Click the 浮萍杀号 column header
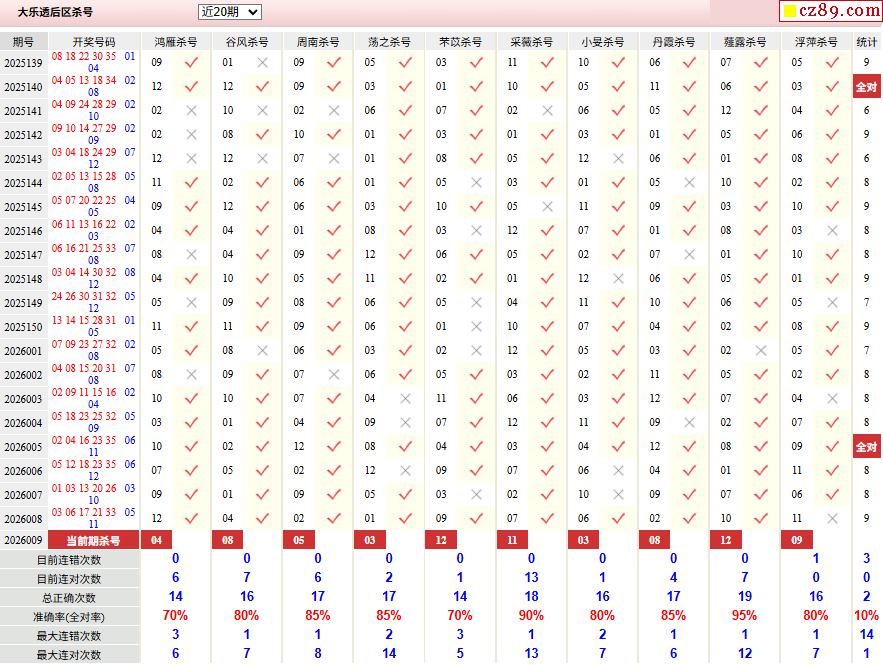The height and width of the screenshot is (665, 883). (816, 42)
